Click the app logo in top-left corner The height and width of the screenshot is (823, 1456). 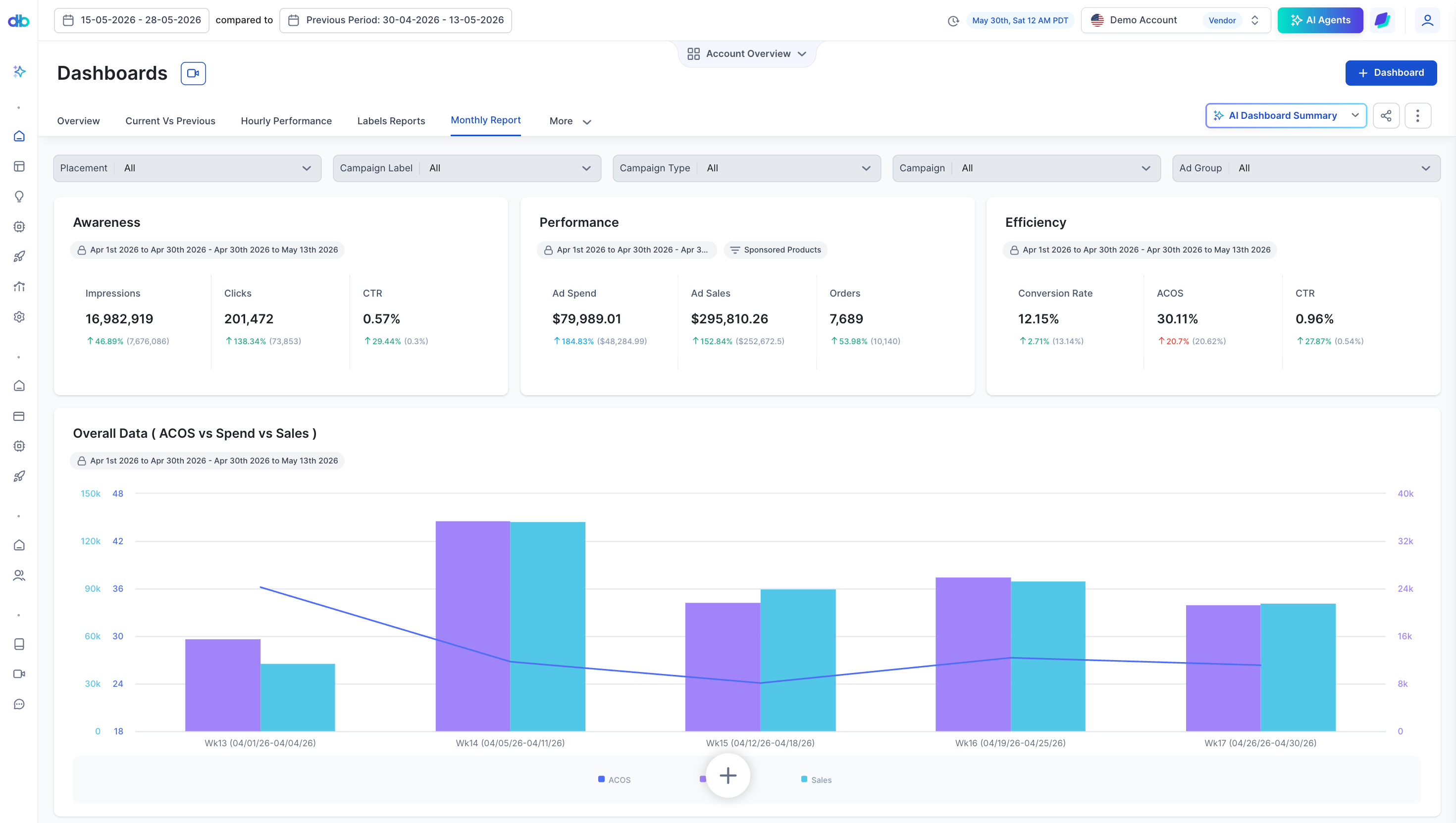19,20
